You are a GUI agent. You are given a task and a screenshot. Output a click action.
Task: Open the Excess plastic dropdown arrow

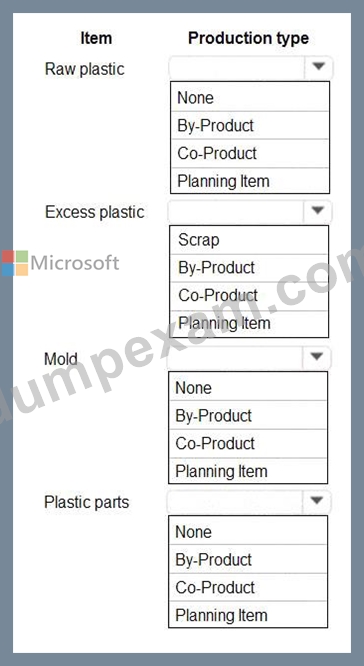318,211
